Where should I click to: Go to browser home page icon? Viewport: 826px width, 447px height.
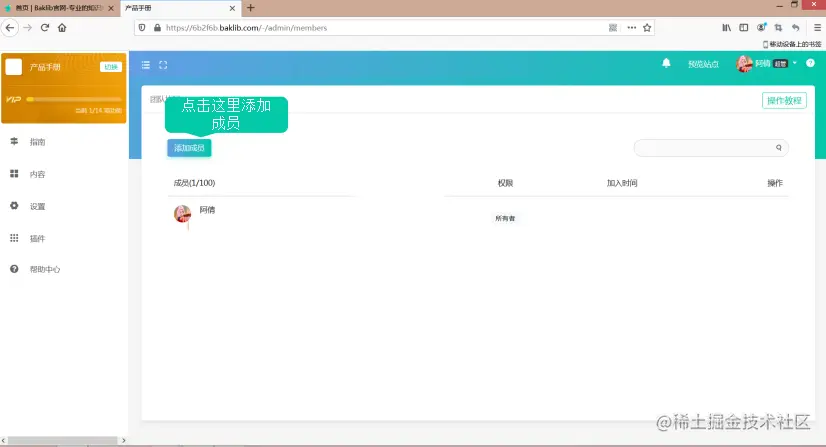pos(62,27)
